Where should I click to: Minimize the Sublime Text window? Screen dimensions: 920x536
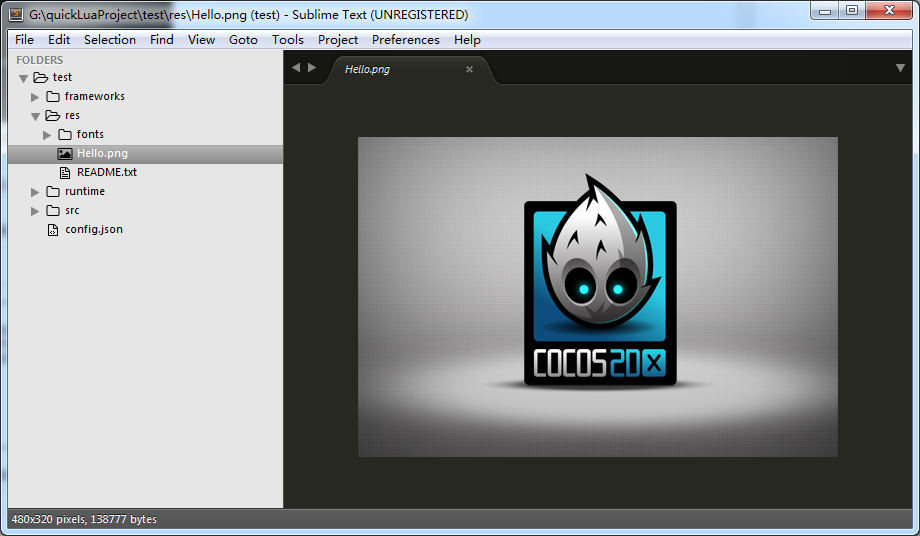coord(825,11)
